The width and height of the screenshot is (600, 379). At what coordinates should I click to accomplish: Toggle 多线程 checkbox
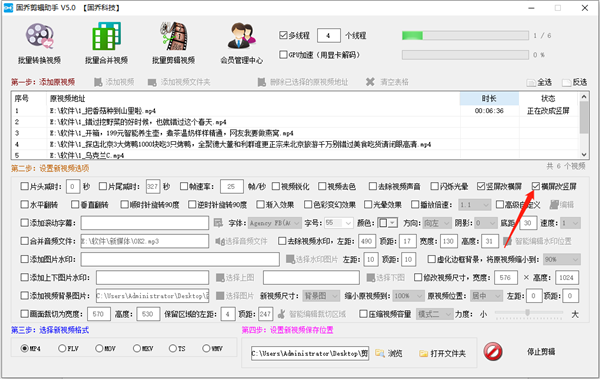point(283,35)
